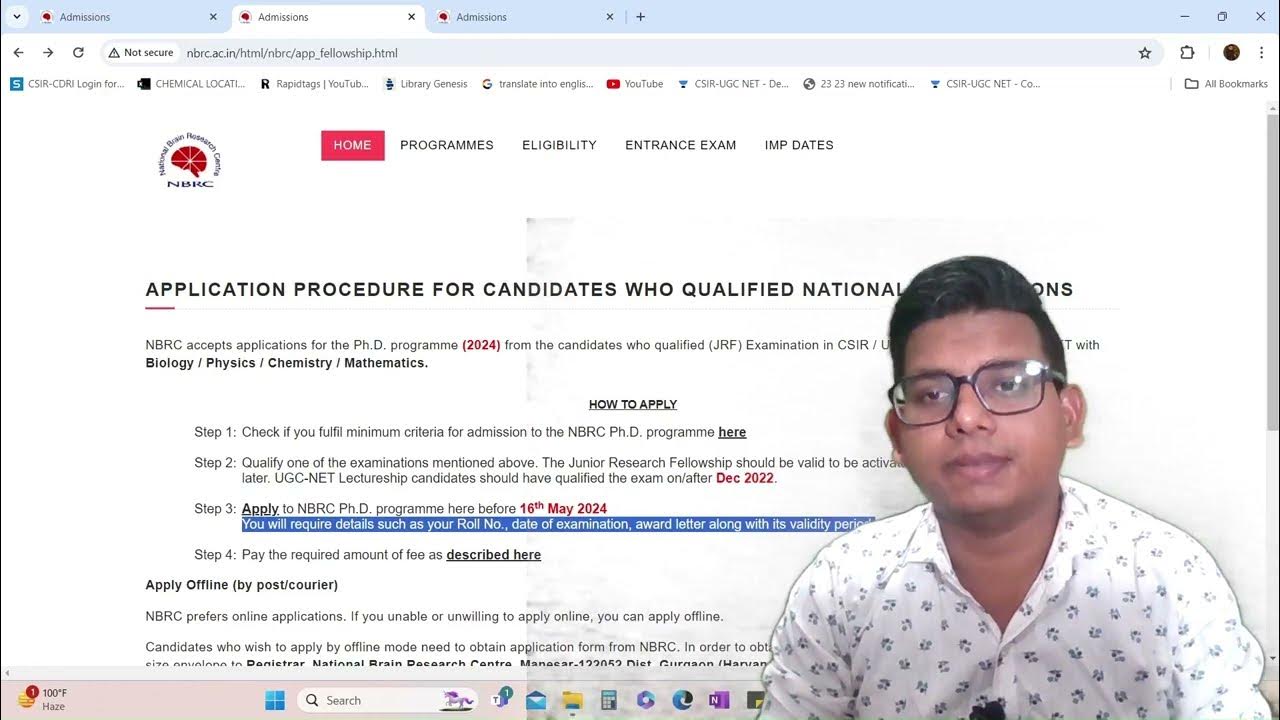Open the ENTRANCE EXAM menu item
The image size is (1280, 720).
(x=681, y=145)
